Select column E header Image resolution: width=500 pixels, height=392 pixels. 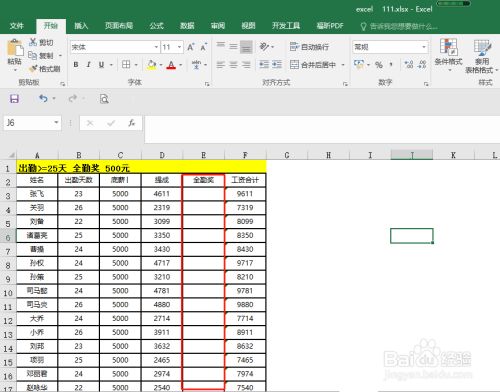click(x=203, y=155)
